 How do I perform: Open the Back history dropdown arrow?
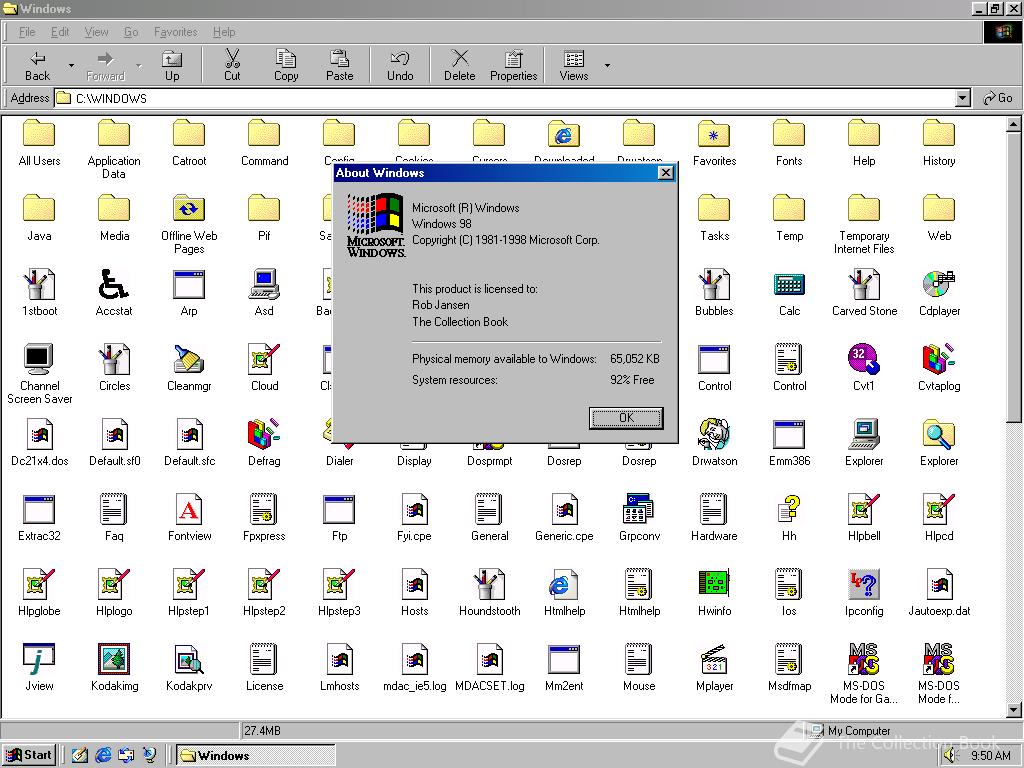pyautogui.click(x=71, y=65)
